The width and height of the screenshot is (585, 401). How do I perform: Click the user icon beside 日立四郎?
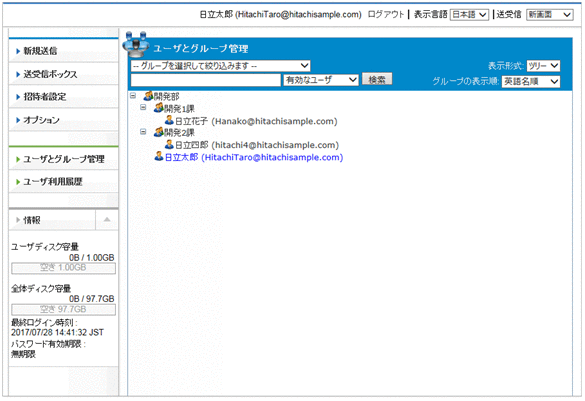point(169,144)
